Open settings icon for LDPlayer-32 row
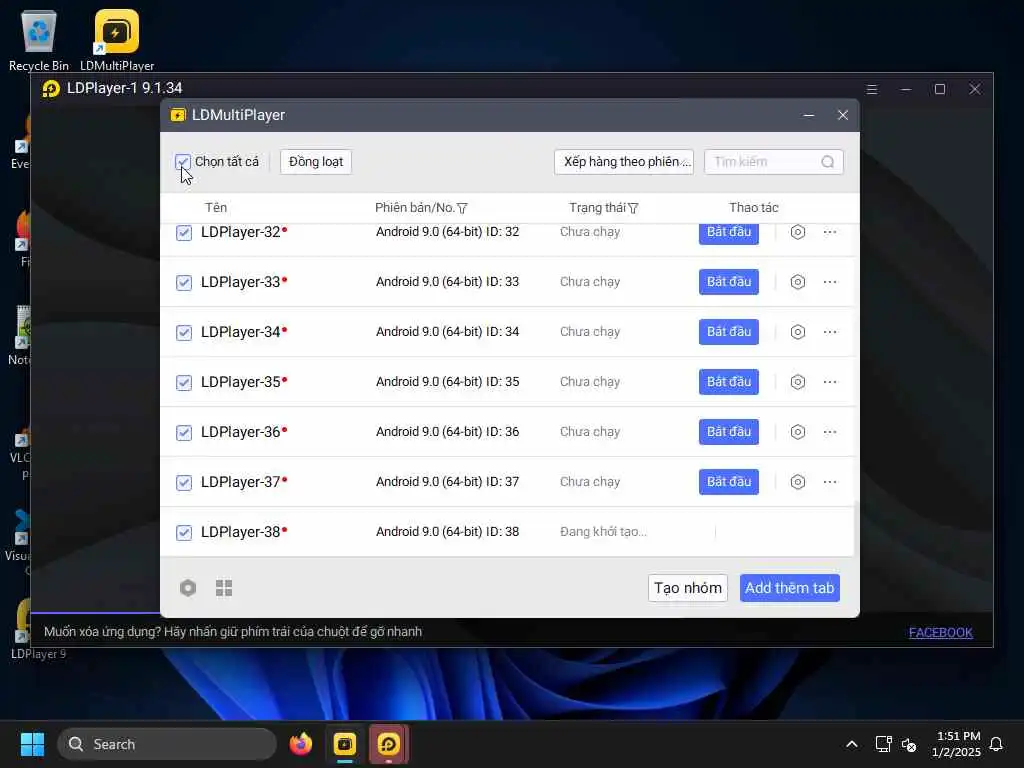Screen dimensions: 1024x768 (x=797, y=232)
